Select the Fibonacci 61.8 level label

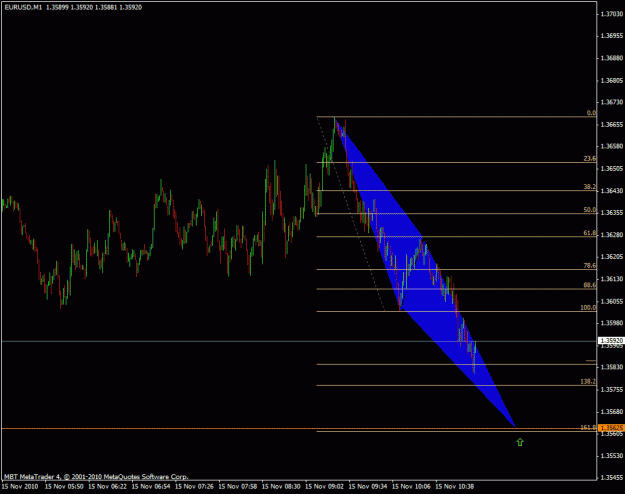590,233
